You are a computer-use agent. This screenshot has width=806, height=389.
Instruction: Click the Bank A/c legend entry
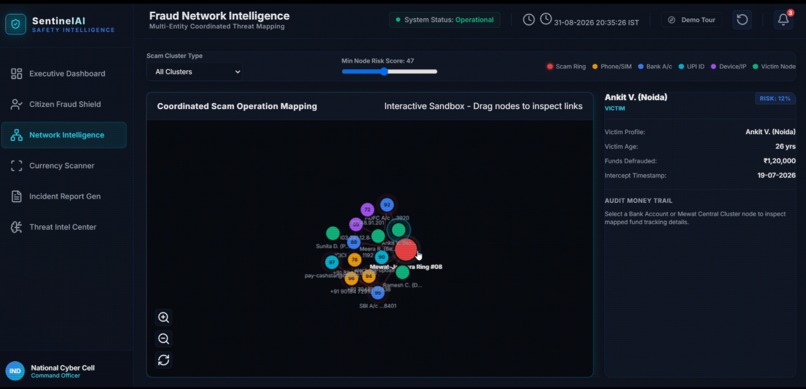point(655,67)
